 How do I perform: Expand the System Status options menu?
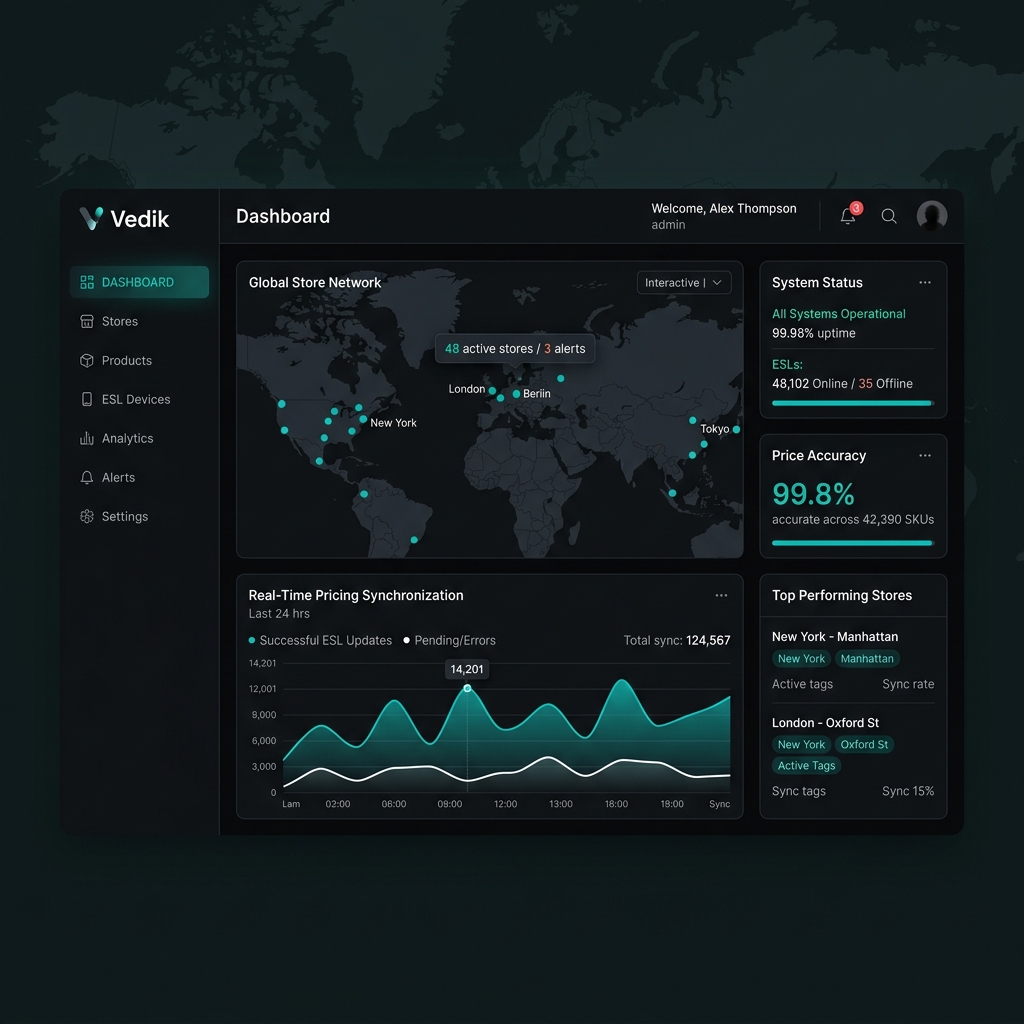(x=925, y=282)
